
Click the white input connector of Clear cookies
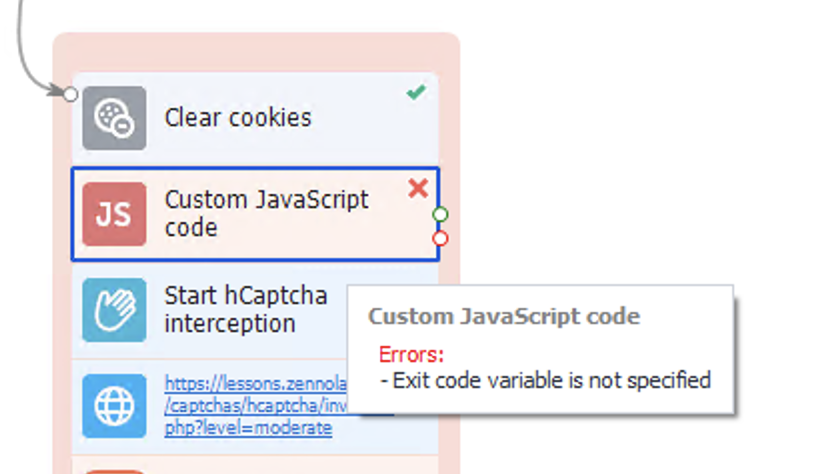coord(70,94)
